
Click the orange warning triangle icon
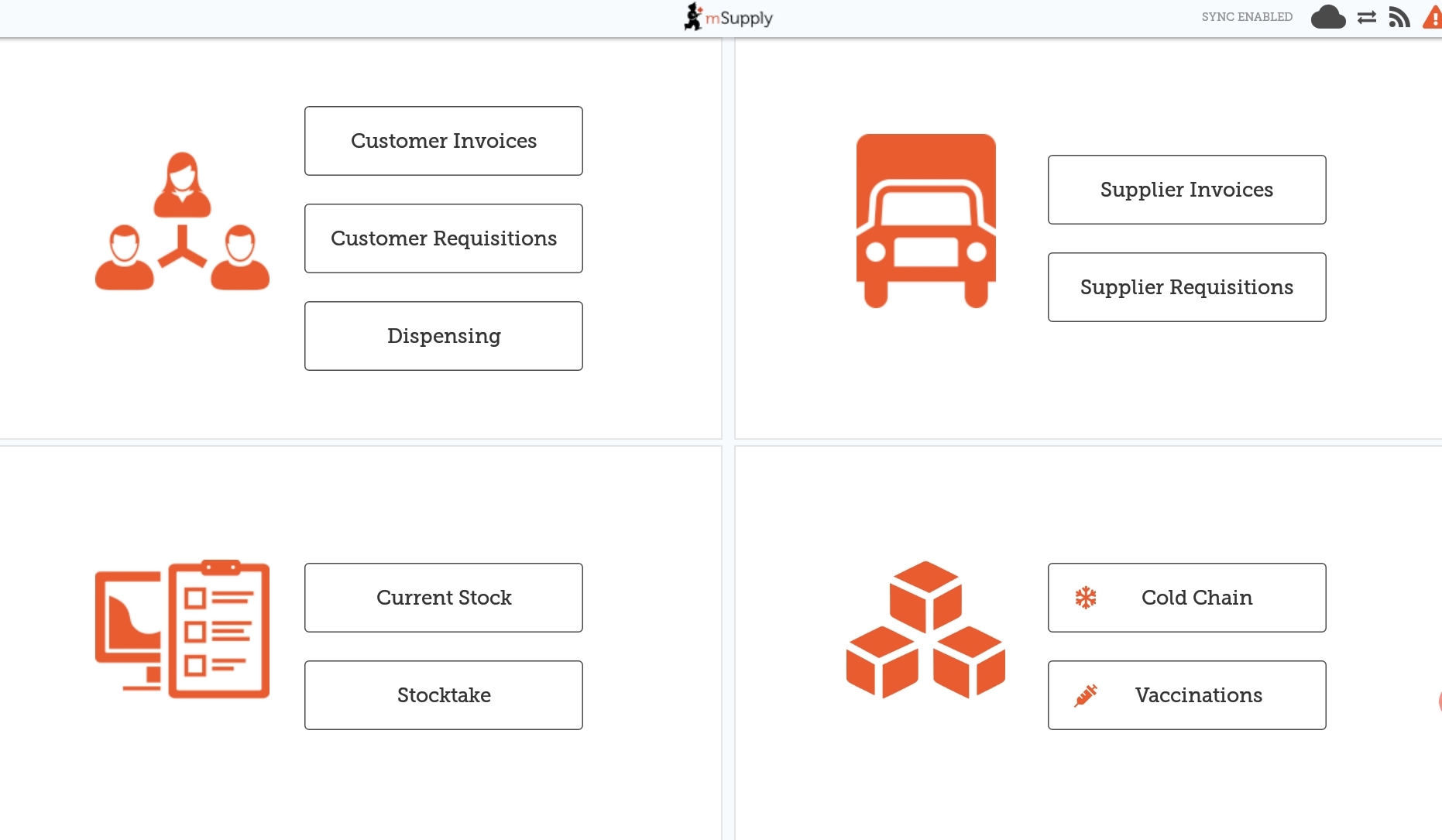(x=1433, y=17)
